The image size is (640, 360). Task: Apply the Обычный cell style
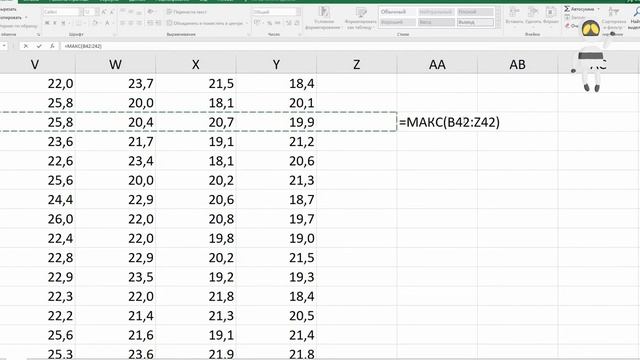pos(397,12)
